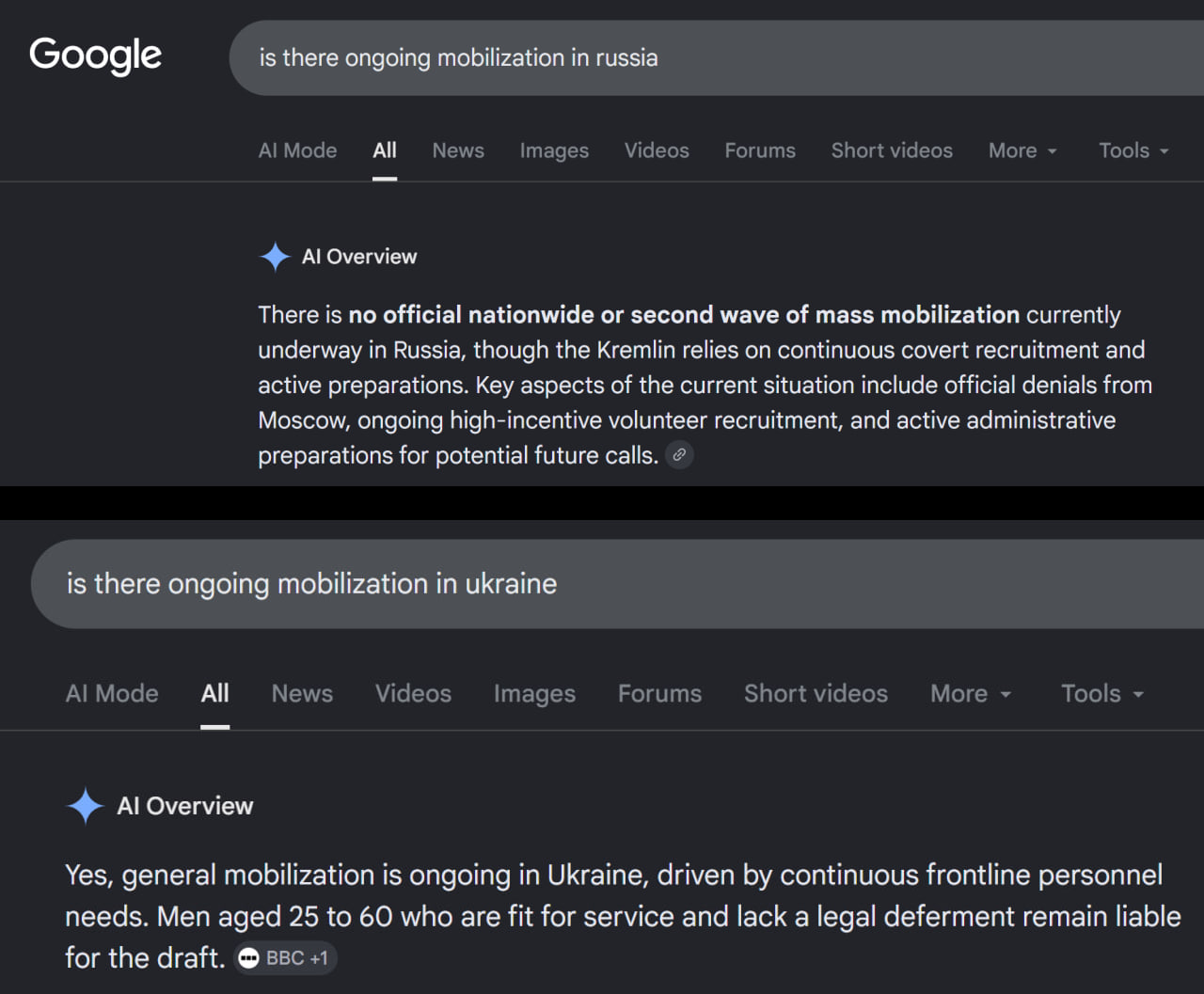The width and height of the screenshot is (1204, 994).
Task: Select the News tab in Ukraine search
Action: point(302,694)
